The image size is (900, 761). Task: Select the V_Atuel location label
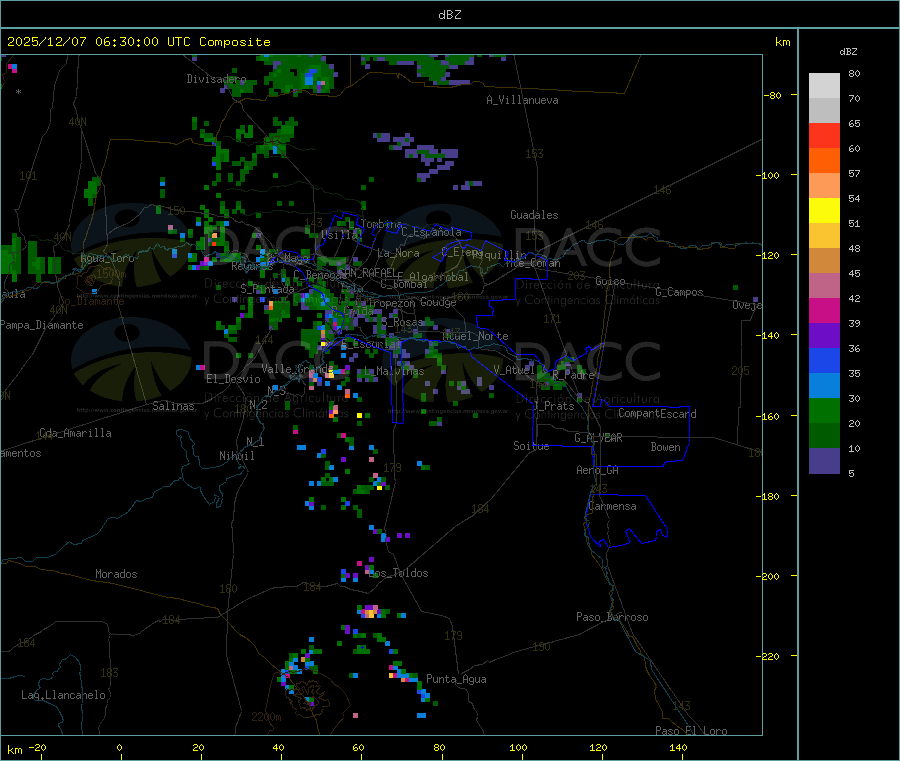click(x=514, y=370)
